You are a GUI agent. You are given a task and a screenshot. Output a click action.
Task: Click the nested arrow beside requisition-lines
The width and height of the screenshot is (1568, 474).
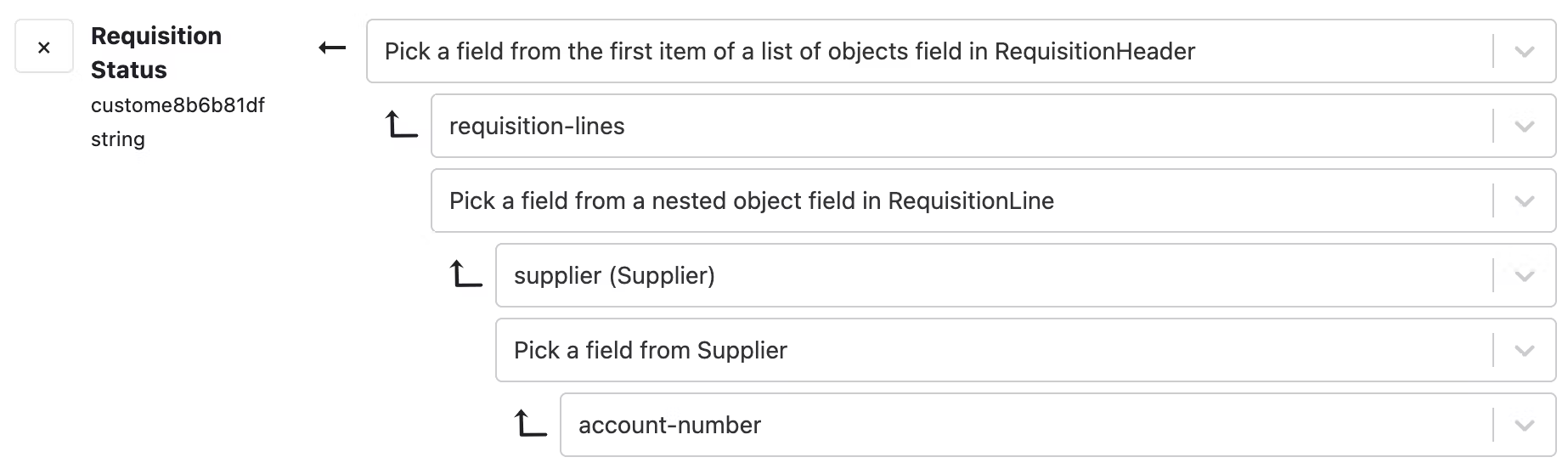pos(401,126)
